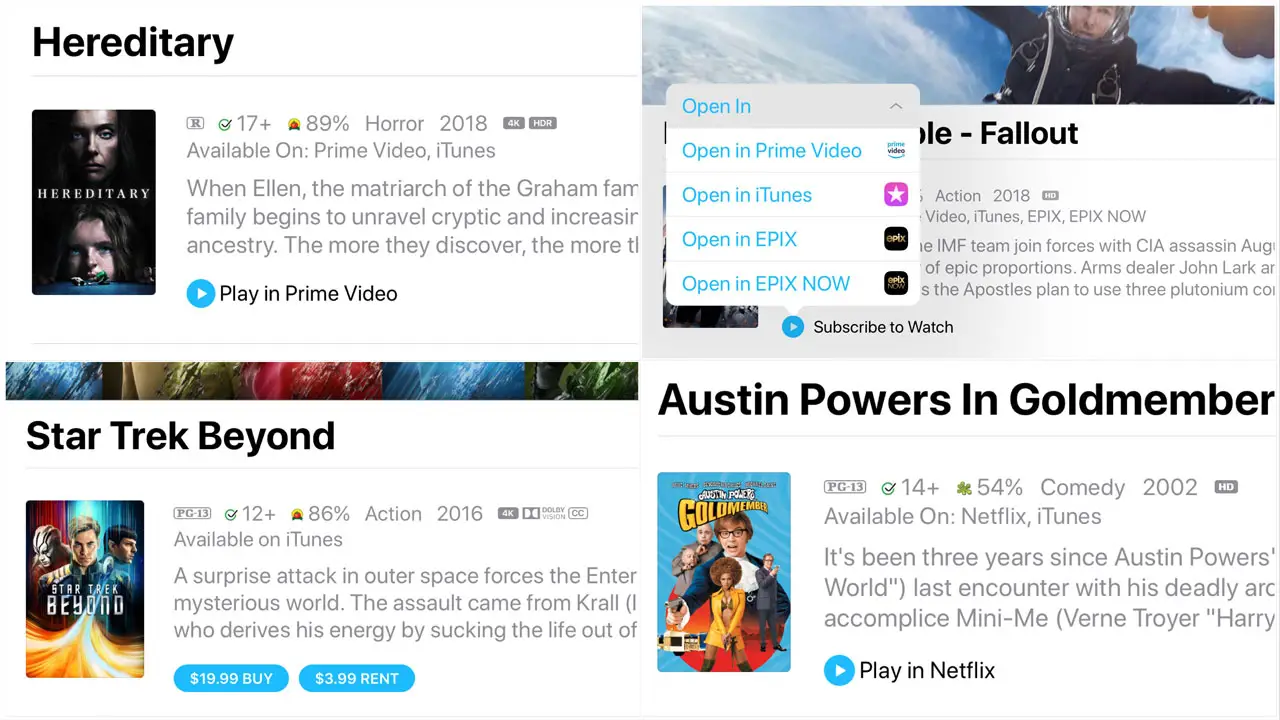
Task: Click the HD badge on Fallout
Action: (1050, 195)
